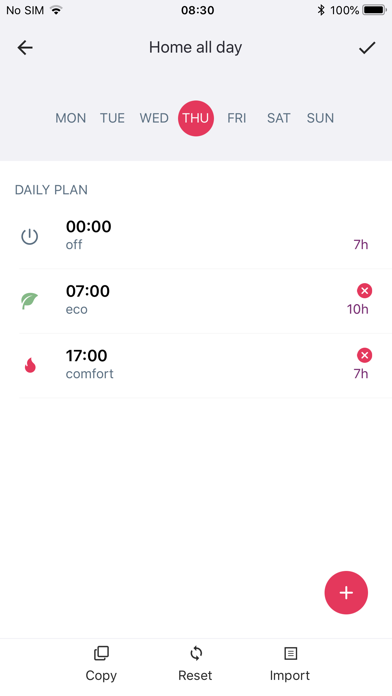Tap the Copy icon in bottom bar

[x=101, y=653]
